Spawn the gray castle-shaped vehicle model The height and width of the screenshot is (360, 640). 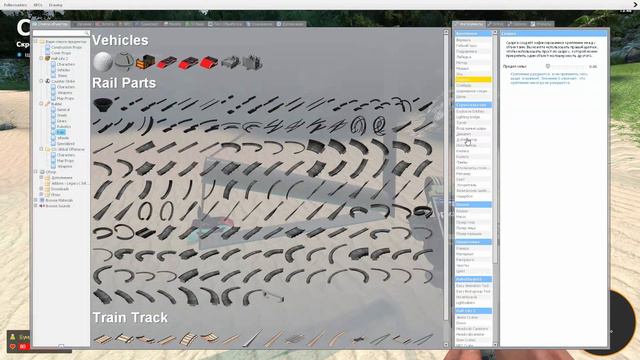pyautogui.click(x=252, y=62)
